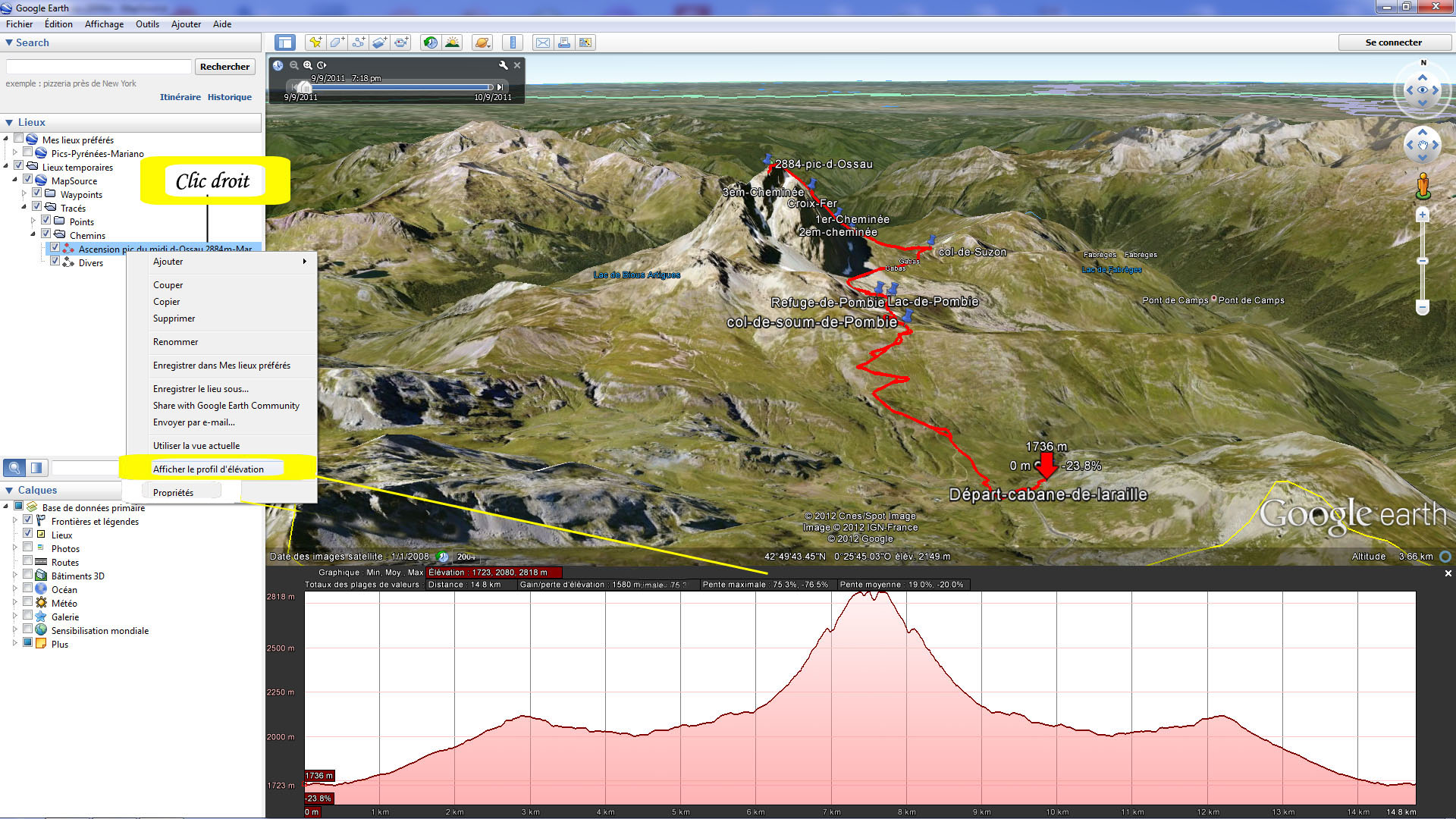Uncheck Frontières et légendes layer
The width and height of the screenshot is (1456, 819).
[27, 520]
